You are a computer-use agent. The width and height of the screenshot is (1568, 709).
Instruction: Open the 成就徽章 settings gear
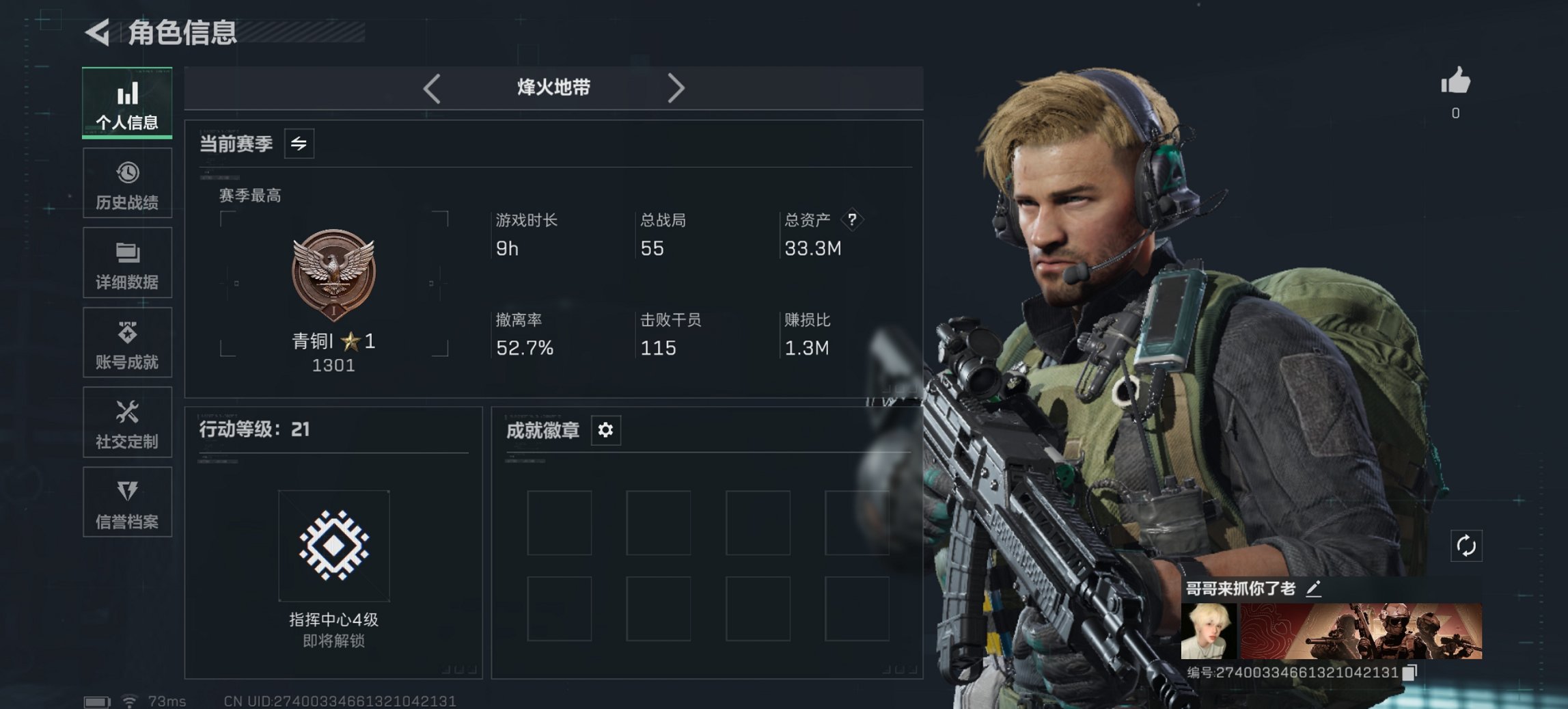coord(605,430)
